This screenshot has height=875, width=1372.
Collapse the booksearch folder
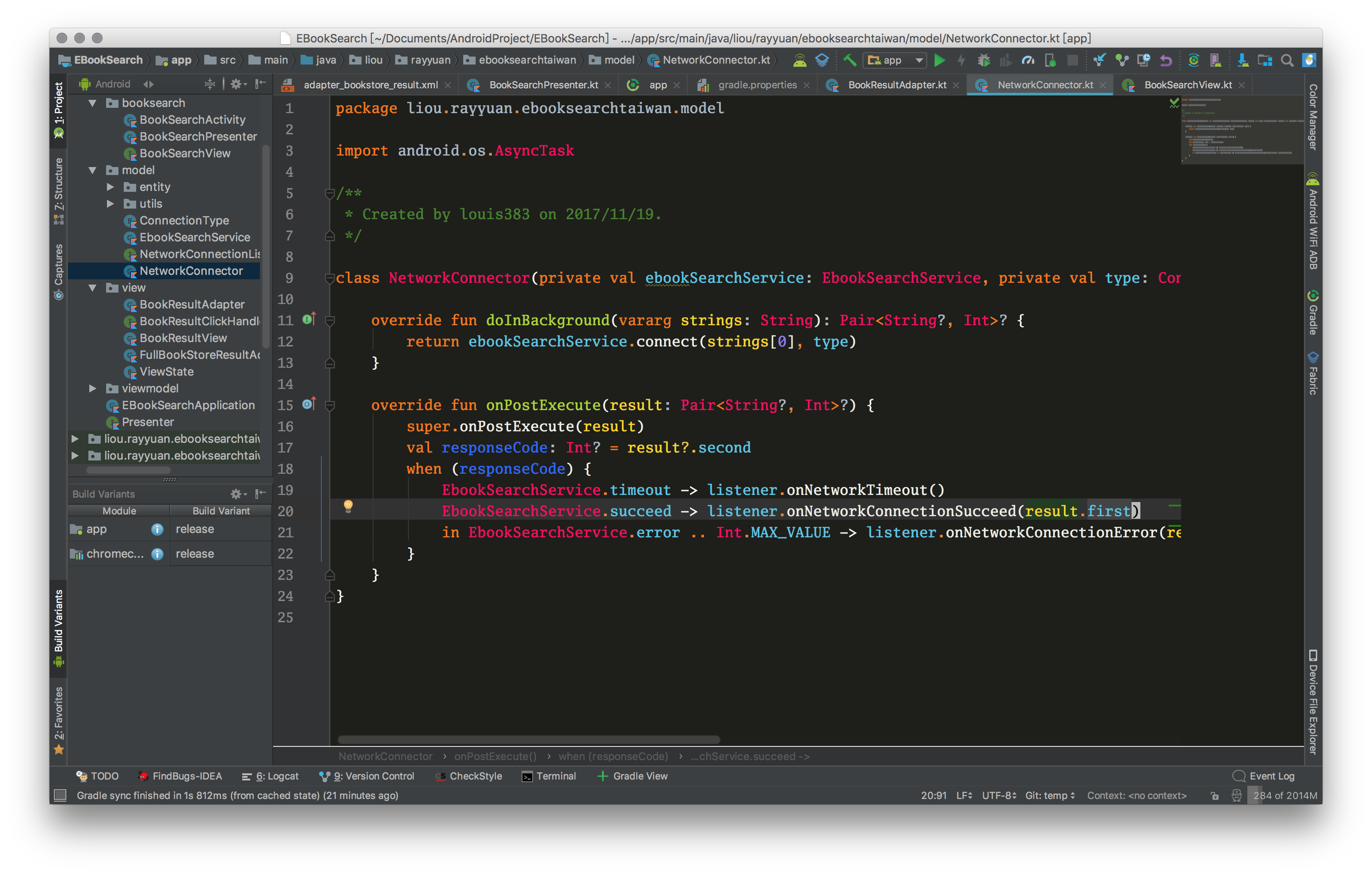coord(92,103)
